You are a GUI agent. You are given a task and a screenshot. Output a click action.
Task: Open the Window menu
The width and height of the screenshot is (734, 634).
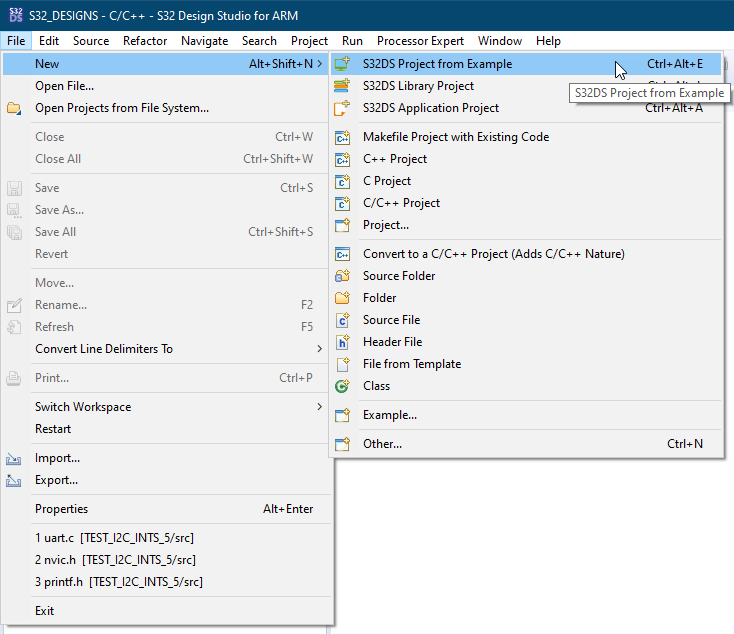499,41
